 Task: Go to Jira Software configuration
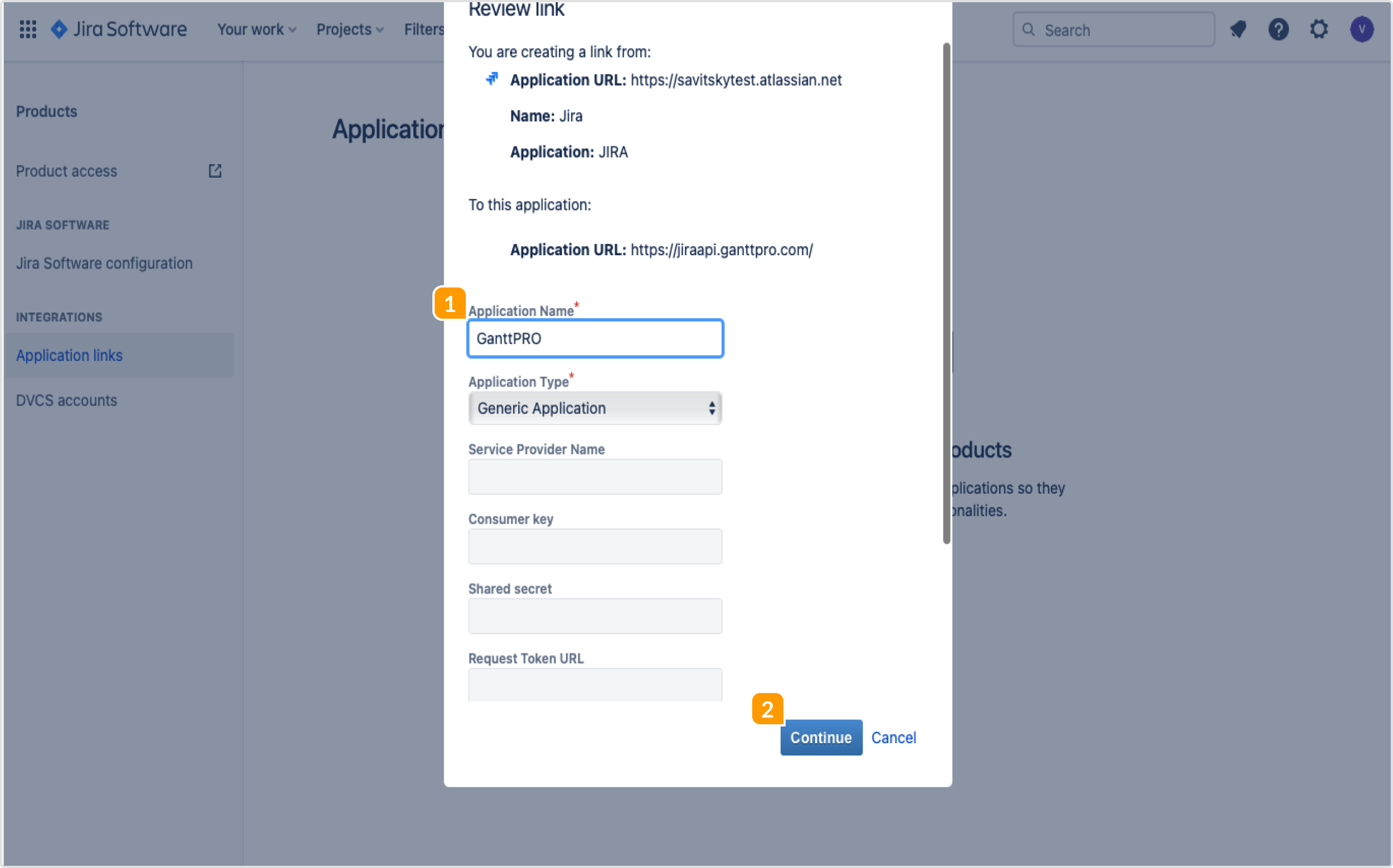[x=104, y=263]
